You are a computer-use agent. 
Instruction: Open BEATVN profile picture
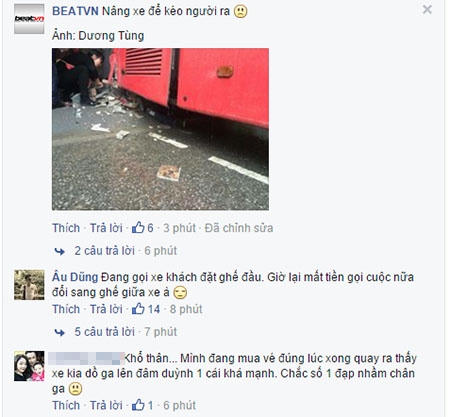pyautogui.click(x=29, y=19)
